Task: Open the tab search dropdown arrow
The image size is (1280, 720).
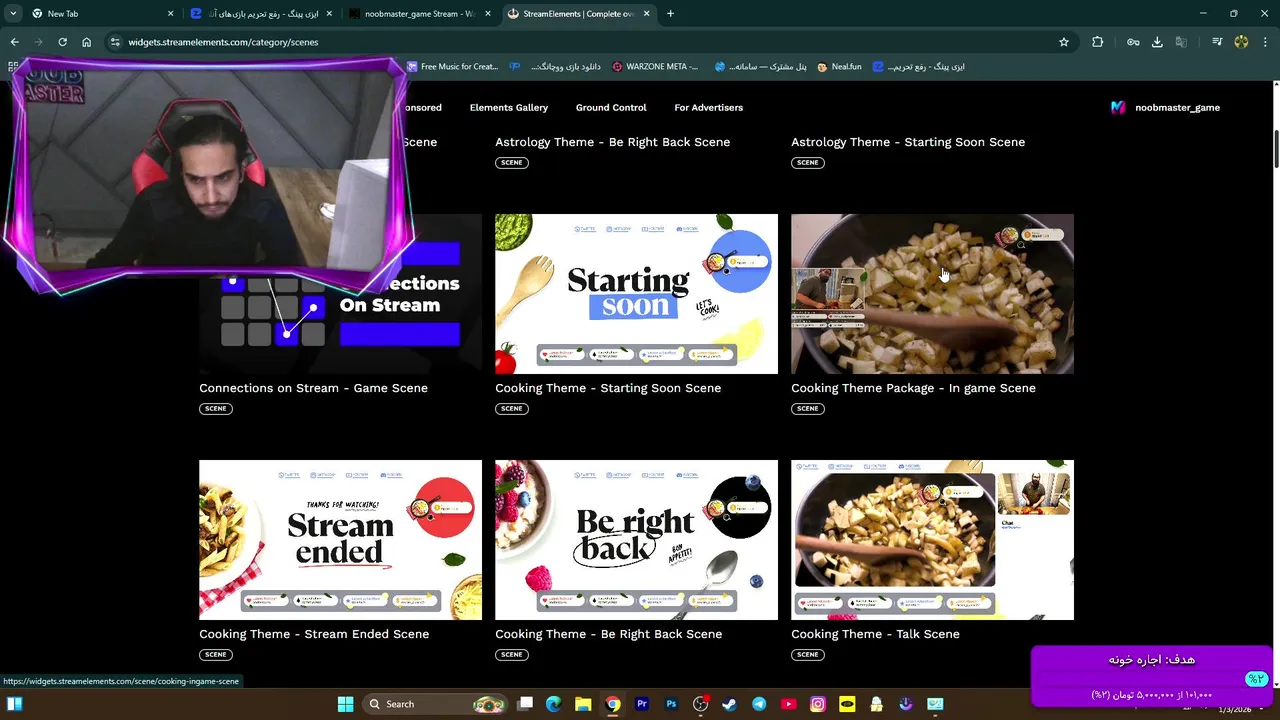Action: pos(13,14)
